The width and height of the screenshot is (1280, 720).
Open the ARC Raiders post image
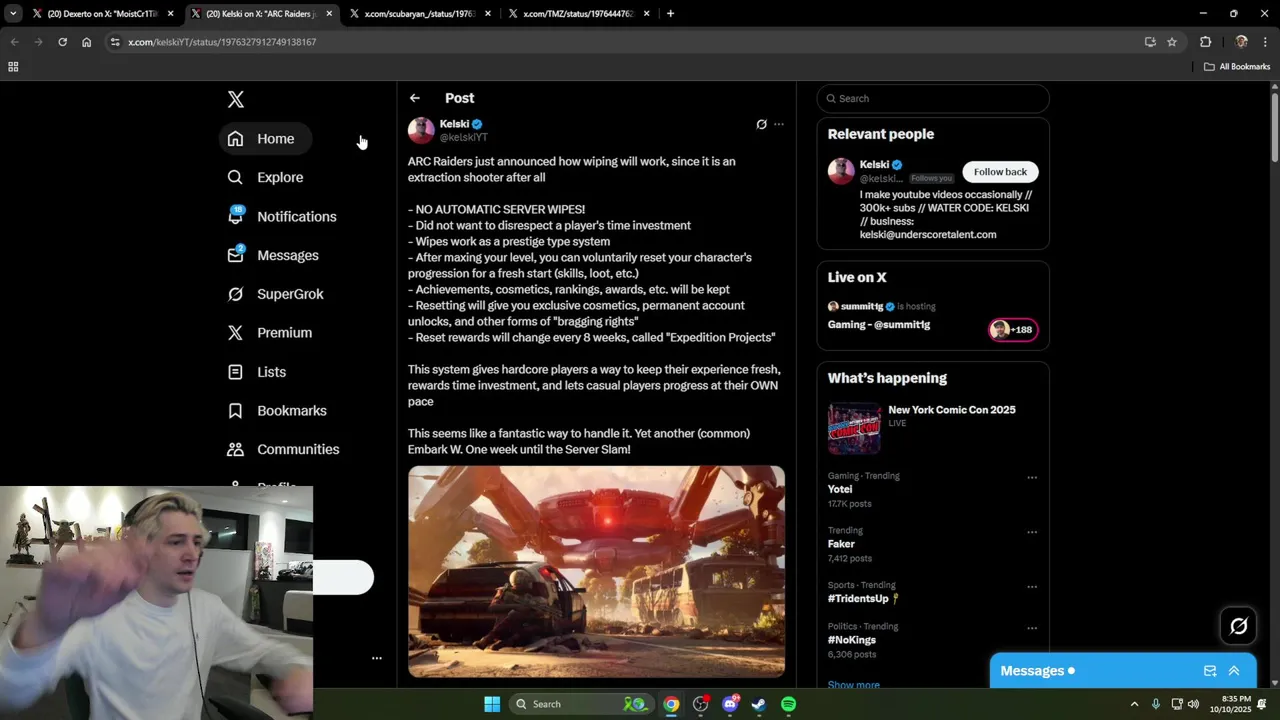coord(596,571)
